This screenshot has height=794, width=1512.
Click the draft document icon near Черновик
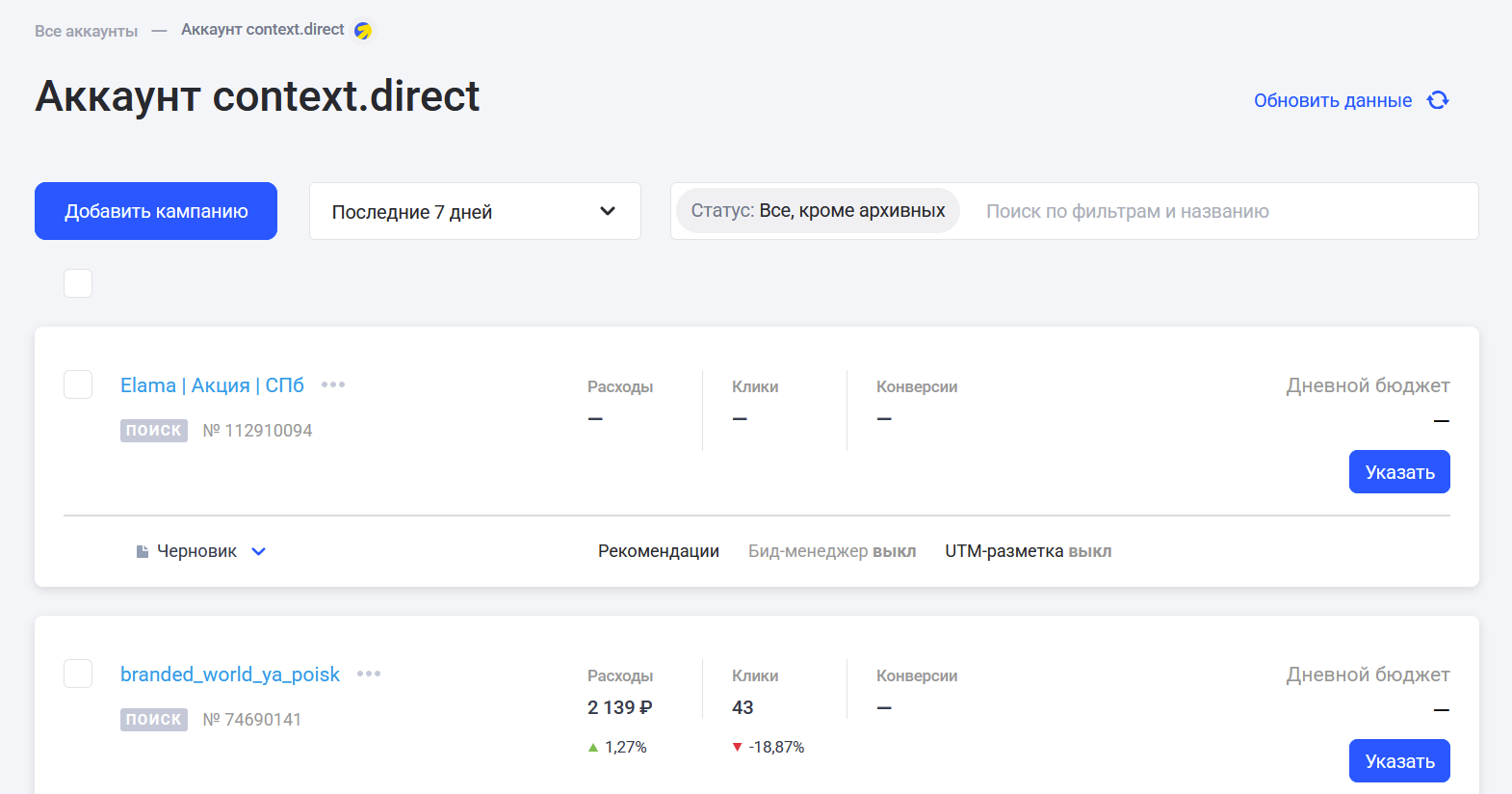tap(143, 551)
